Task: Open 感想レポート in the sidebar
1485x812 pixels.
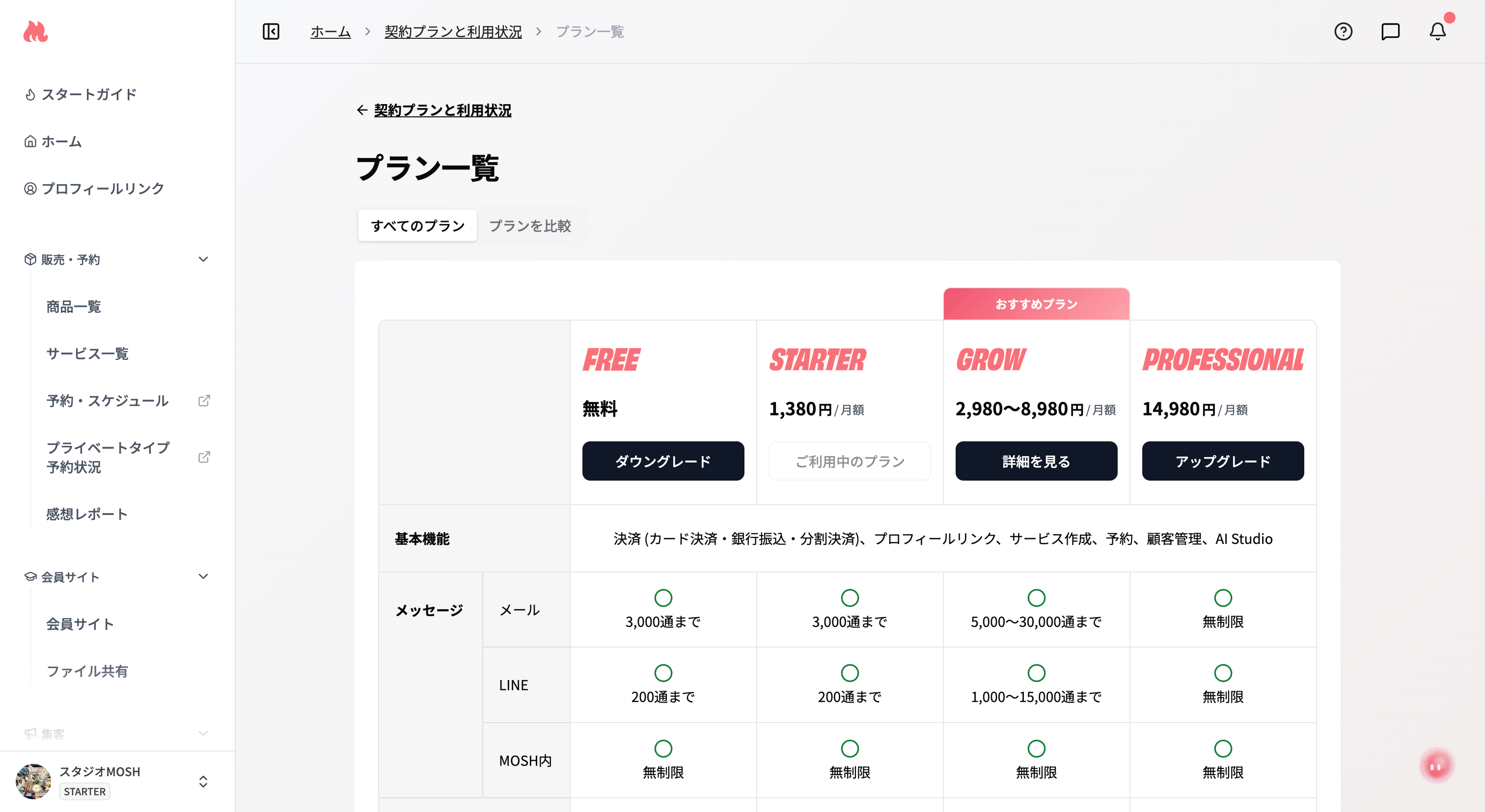Action: point(87,514)
